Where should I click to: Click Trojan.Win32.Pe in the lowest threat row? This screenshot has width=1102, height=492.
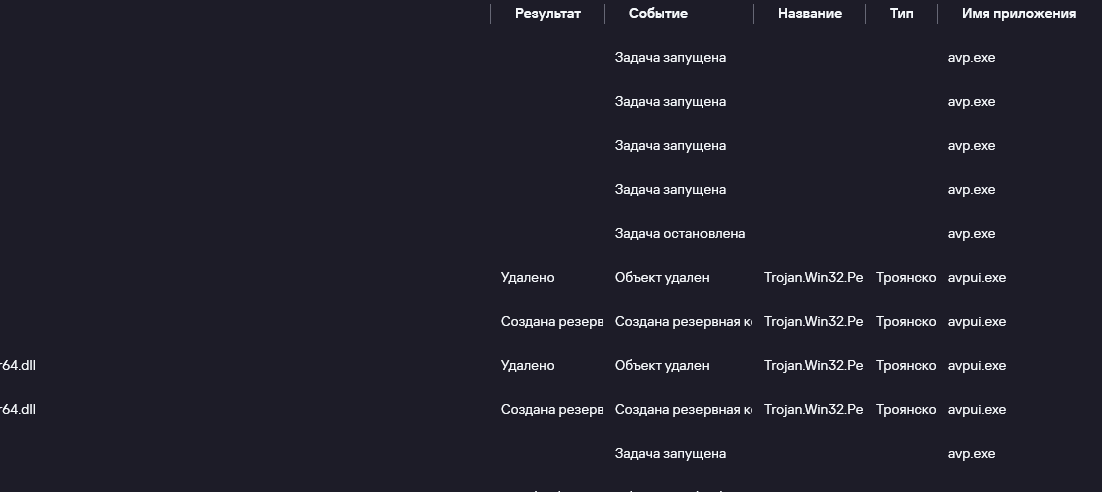813,410
